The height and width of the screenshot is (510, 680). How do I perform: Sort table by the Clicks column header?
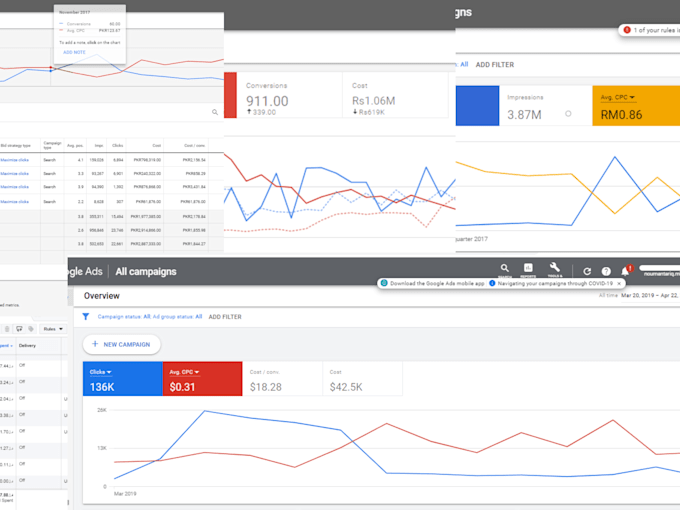tap(118, 145)
